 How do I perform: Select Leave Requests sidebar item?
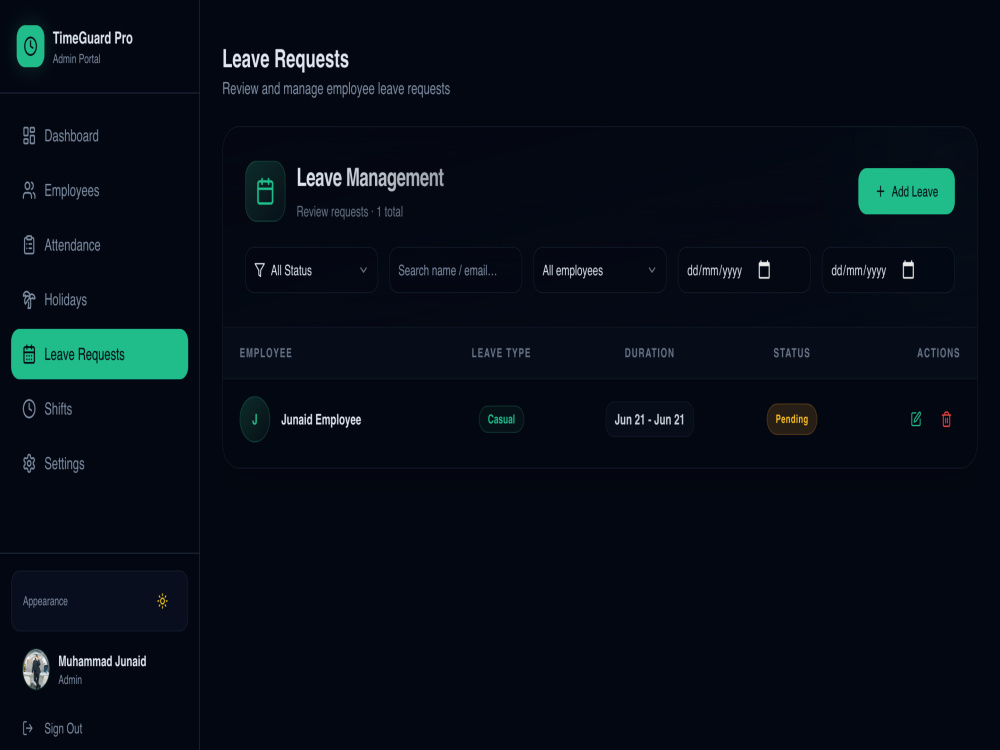(99, 354)
